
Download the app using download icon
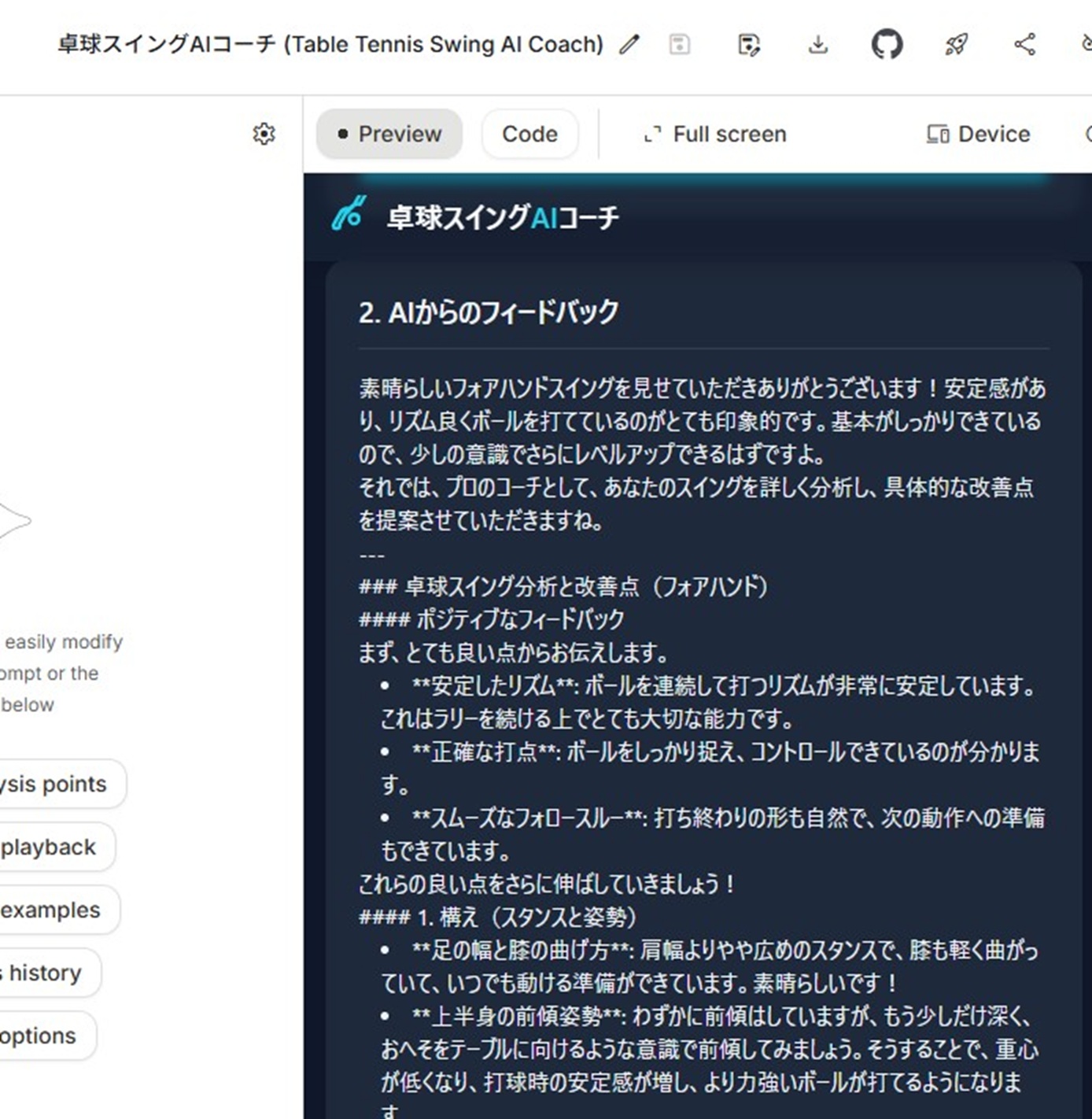click(818, 45)
